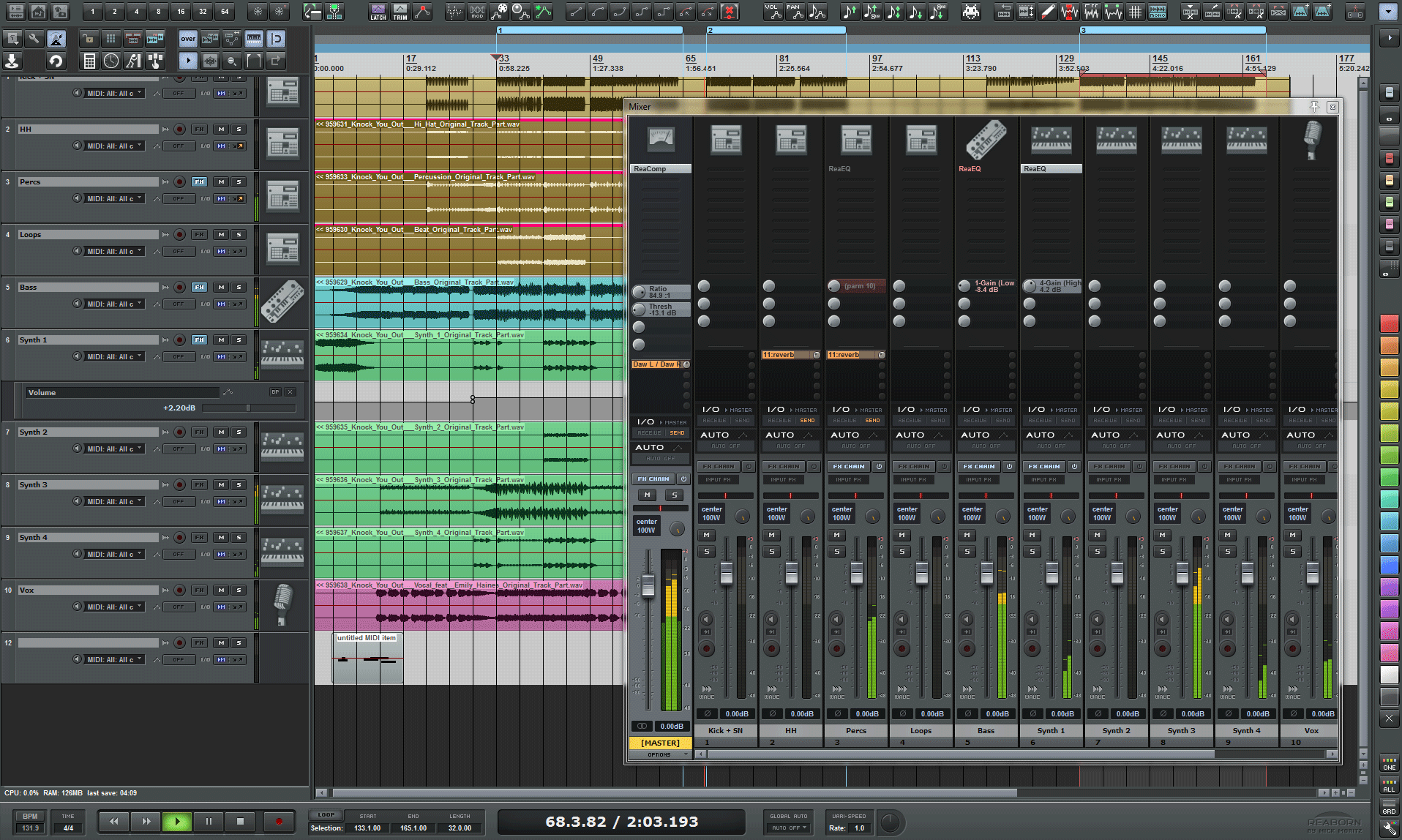This screenshot has width=1402, height=840.
Task: Click the clock icon in the toolbar
Action: [111, 61]
